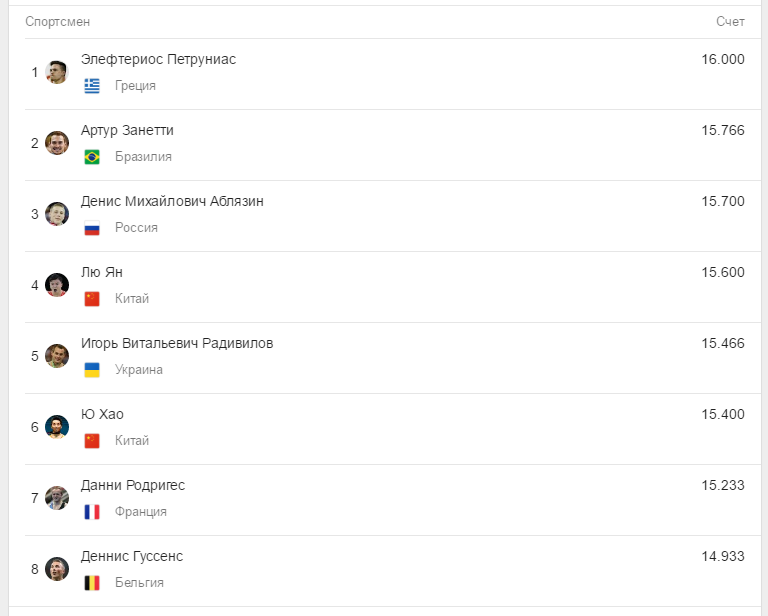768x616 pixels.
Task: Click the Belgium flag icon
Action: point(92,583)
